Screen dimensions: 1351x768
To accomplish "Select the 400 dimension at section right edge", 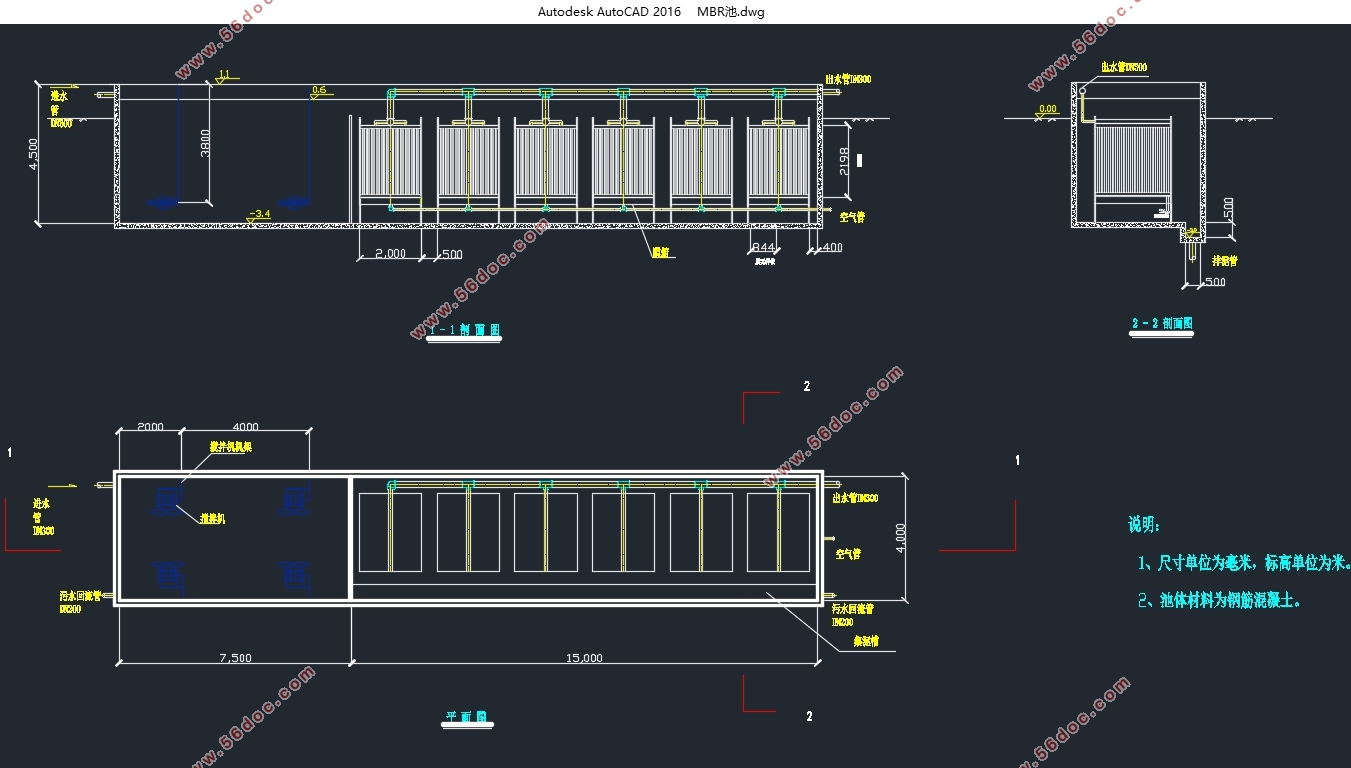I will [833, 247].
